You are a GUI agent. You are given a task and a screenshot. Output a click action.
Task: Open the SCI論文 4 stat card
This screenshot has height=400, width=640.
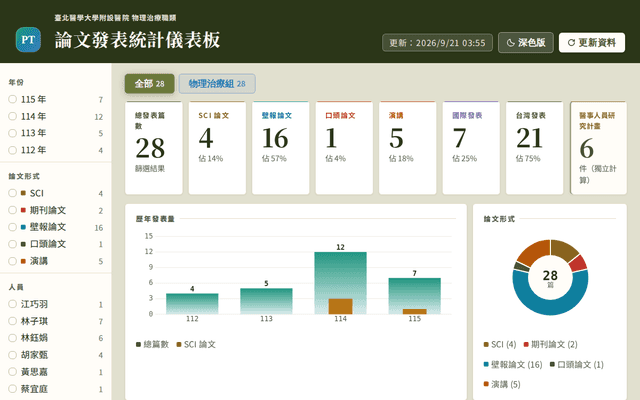(217, 148)
